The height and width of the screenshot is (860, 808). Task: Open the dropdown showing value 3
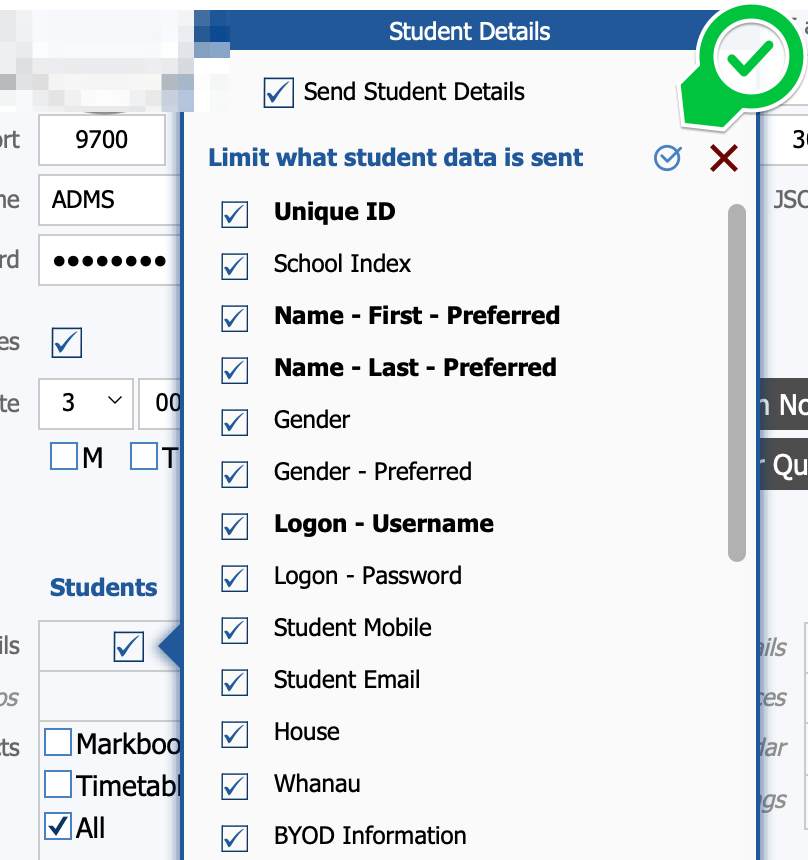click(x=87, y=403)
